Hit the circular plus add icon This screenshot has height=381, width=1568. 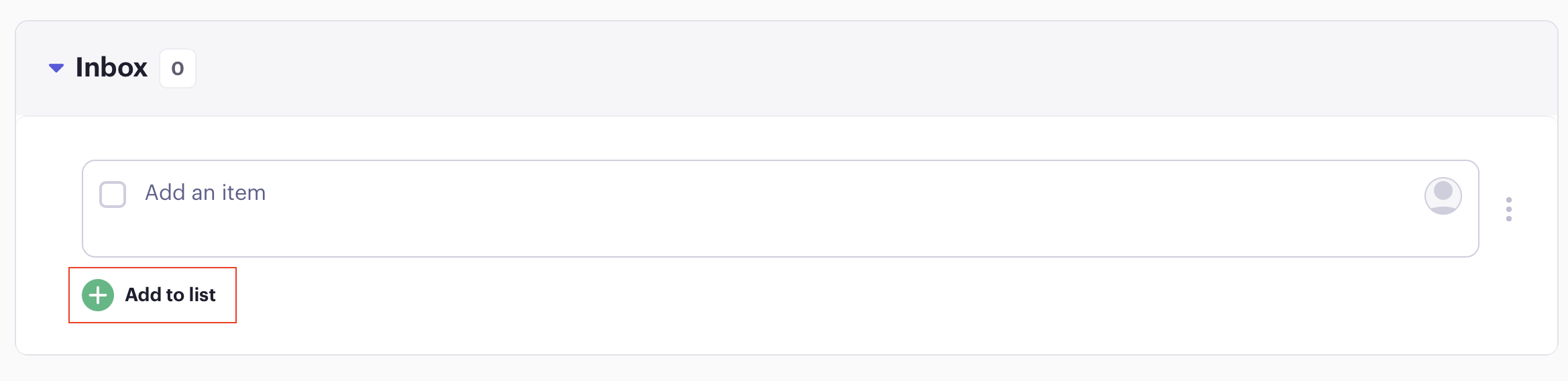(x=98, y=295)
